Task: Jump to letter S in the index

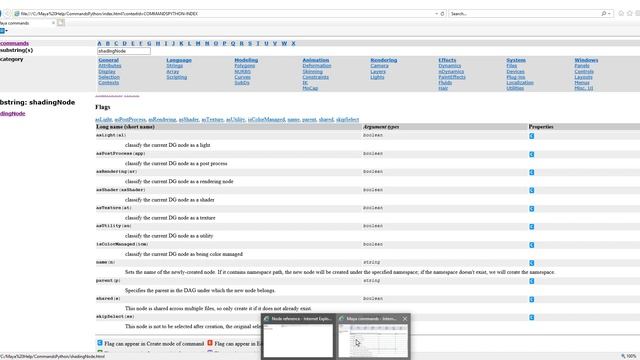Action: [250, 43]
